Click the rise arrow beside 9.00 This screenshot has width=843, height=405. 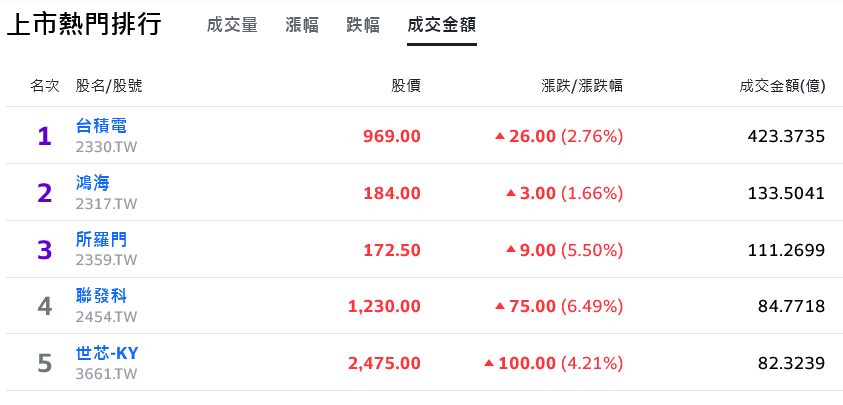pyautogui.click(x=511, y=250)
